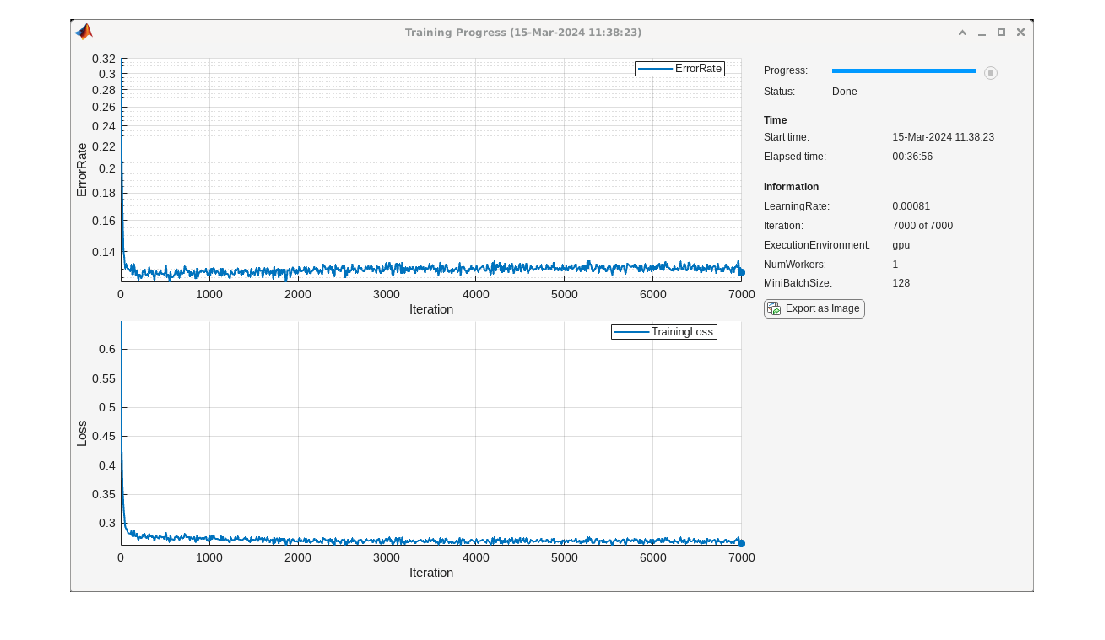The width and height of the screenshot is (1105, 640).
Task: Click the LearningRate value 0.00081
Action: point(911,206)
